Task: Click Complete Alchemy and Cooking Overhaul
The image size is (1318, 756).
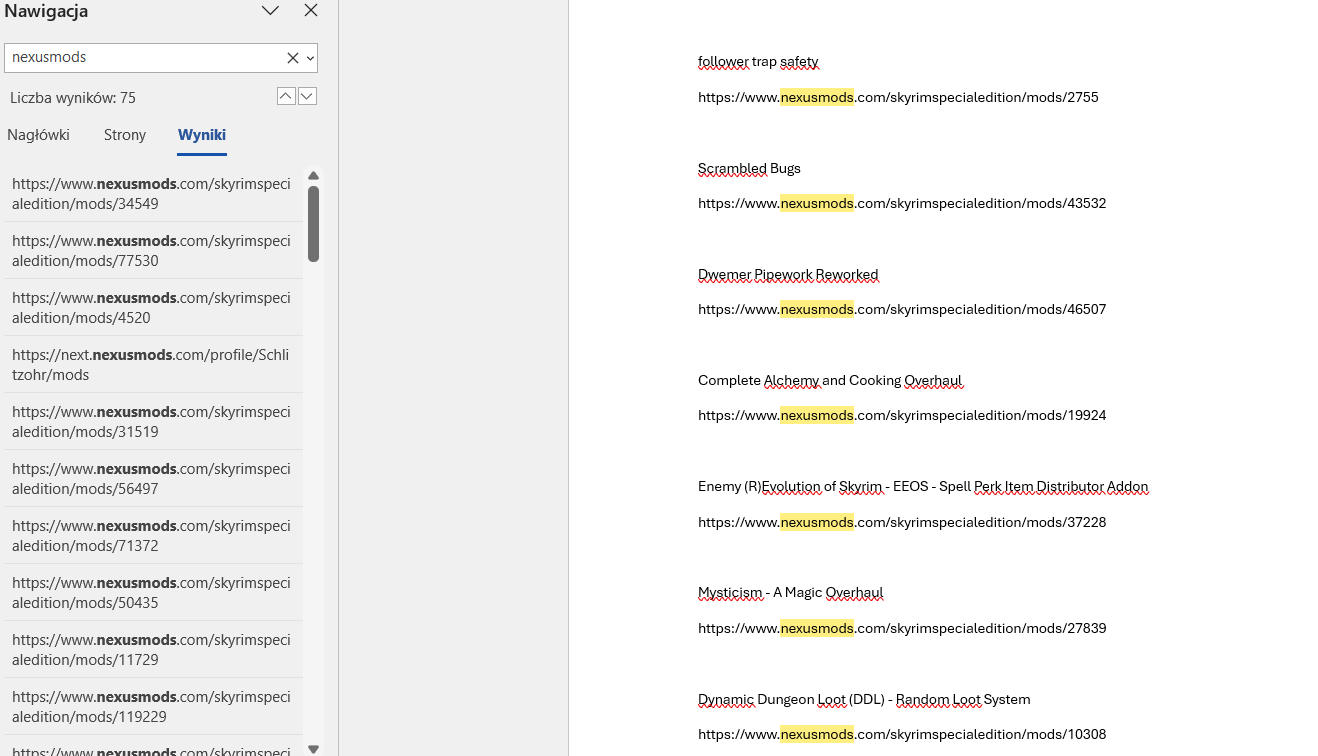Action: pyautogui.click(x=830, y=380)
